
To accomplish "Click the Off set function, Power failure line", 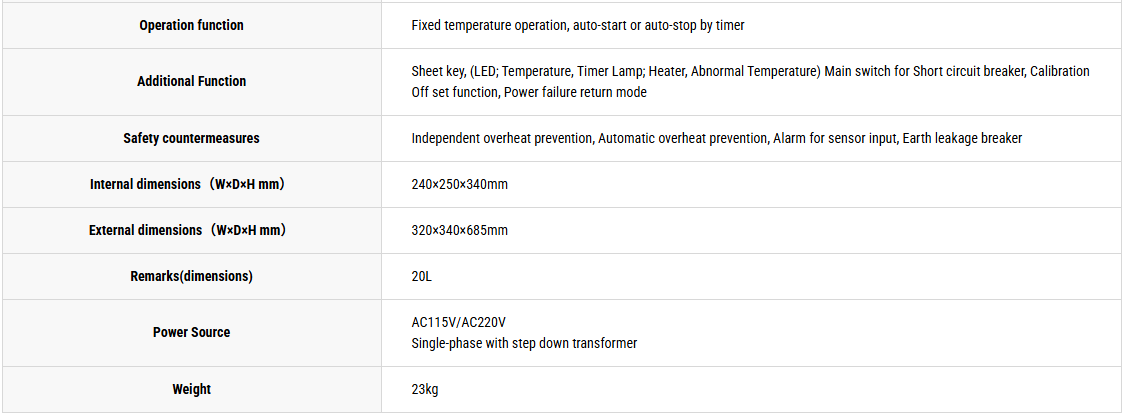I will coord(529,92).
